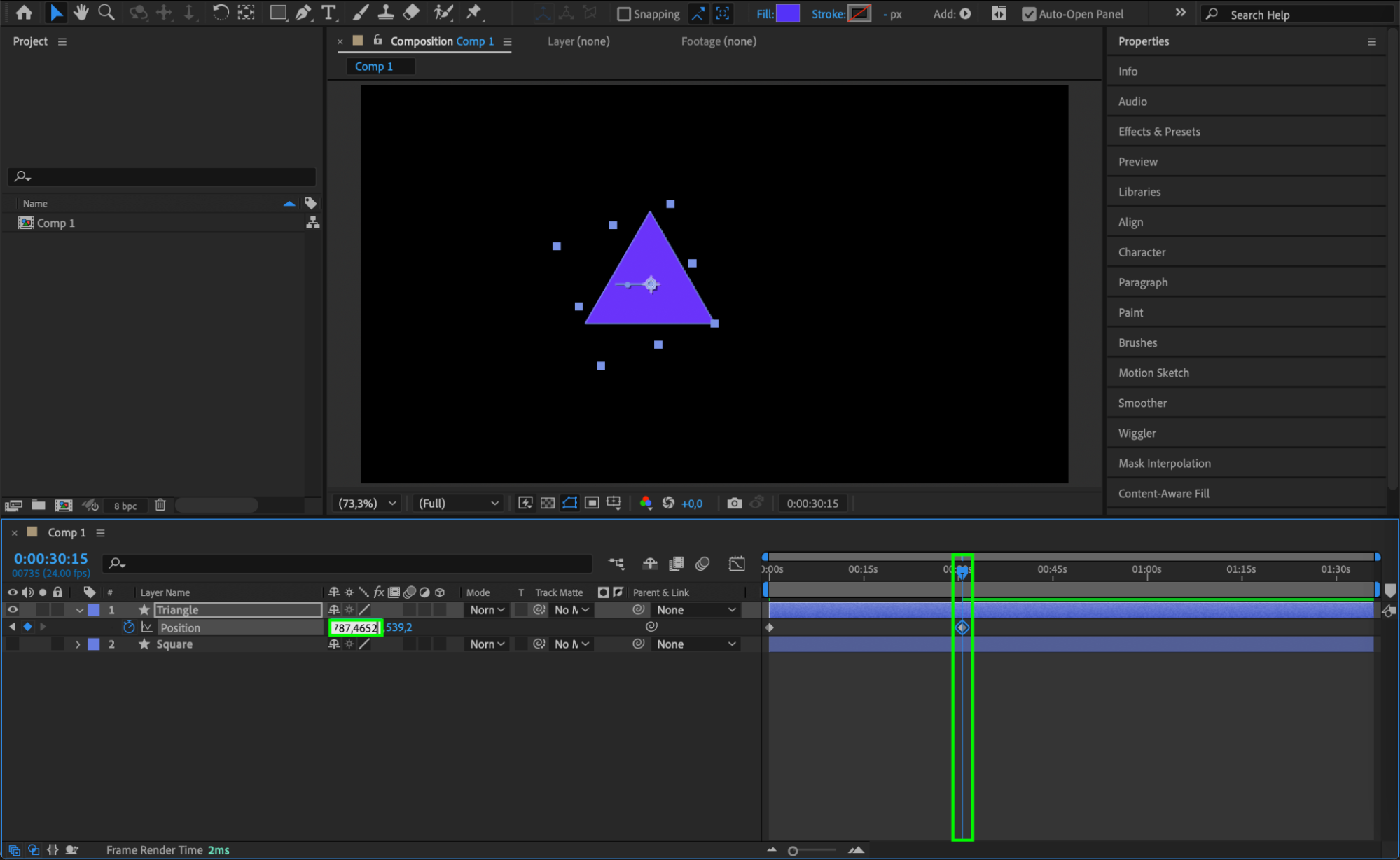The width and height of the screenshot is (1400, 860).
Task: Expand the Square layer properties
Action: point(78,644)
